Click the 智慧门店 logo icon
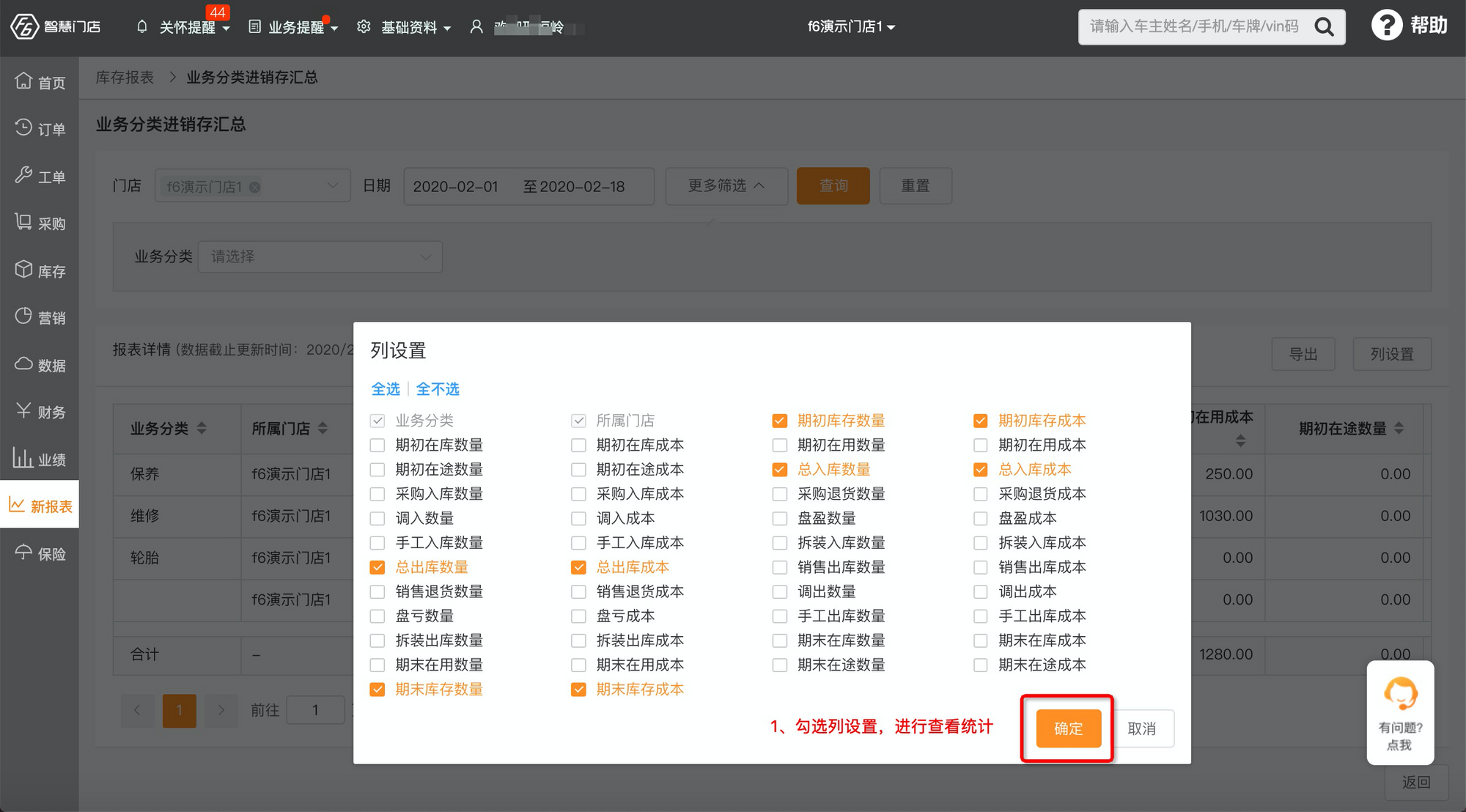This screenshot has height=812, width=1466. [x=23, y=26]
